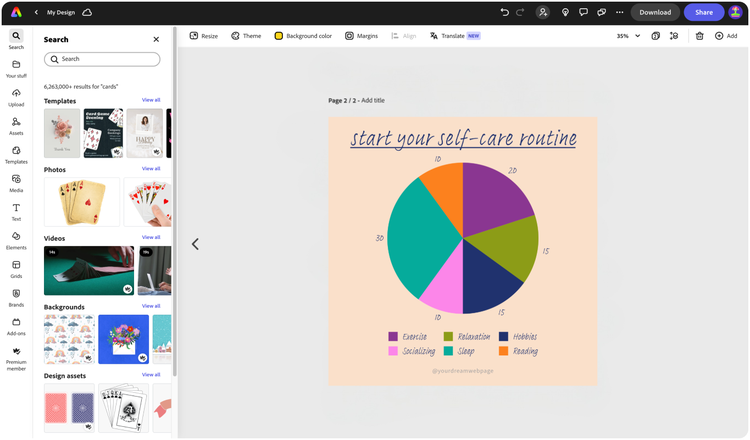Open the Grids panel
The image size is (750, 440).
click(16, 270)
